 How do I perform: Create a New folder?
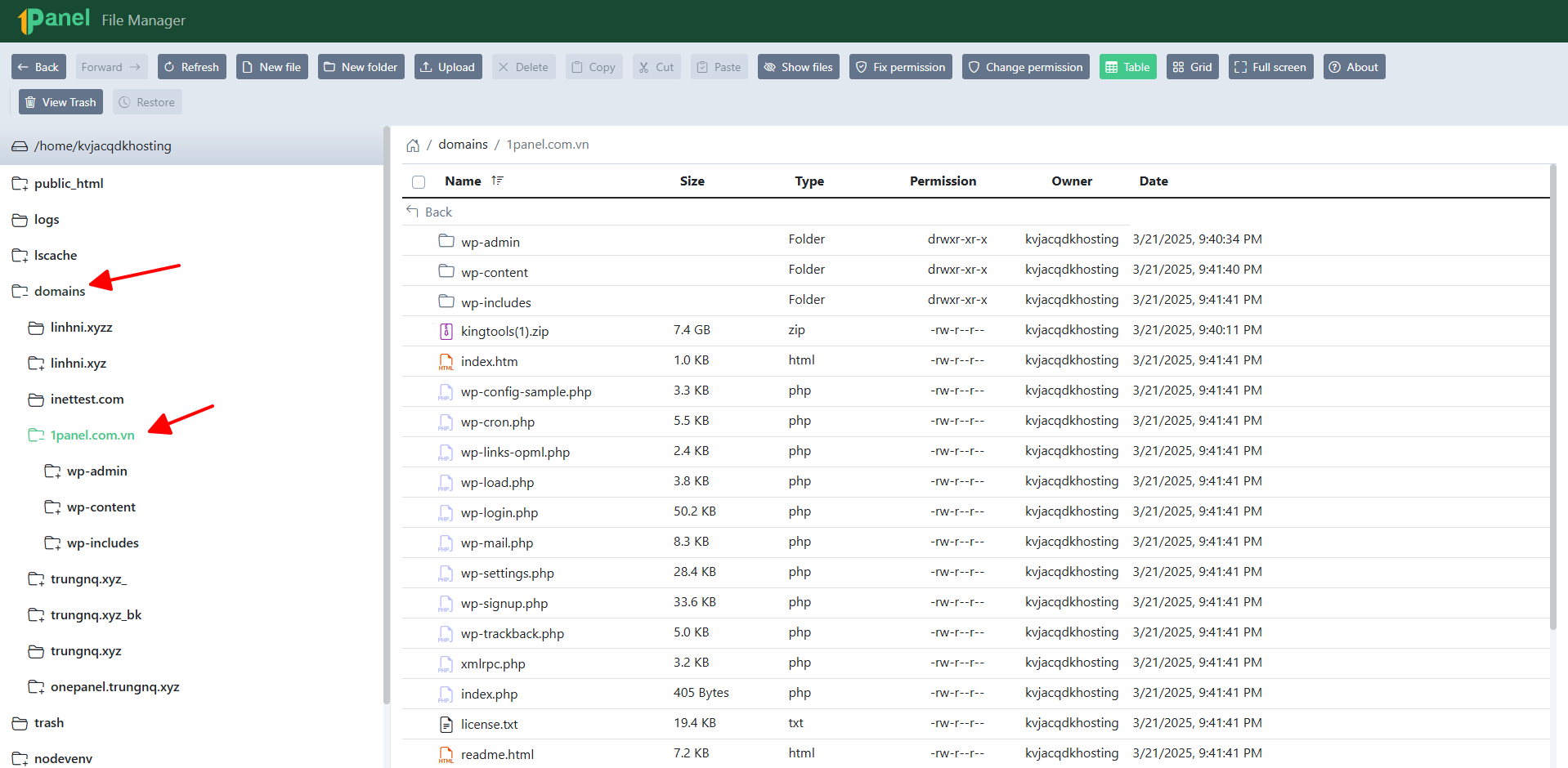pos(361,67)
